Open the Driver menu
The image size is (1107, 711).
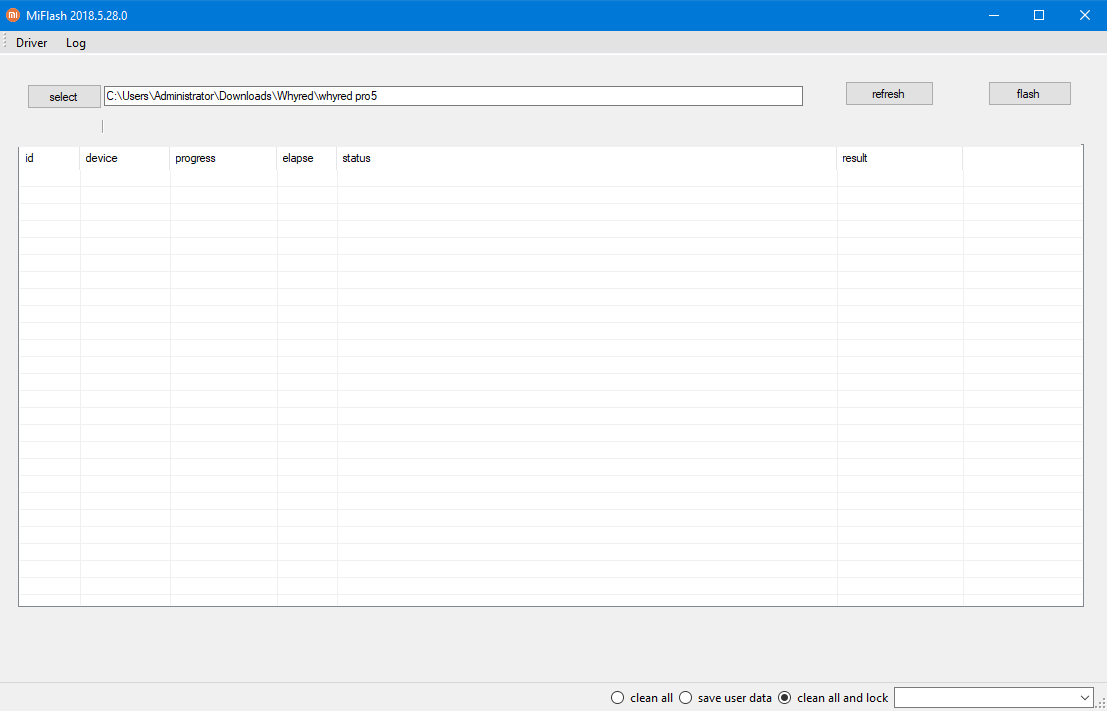click(x=31, y=43)
